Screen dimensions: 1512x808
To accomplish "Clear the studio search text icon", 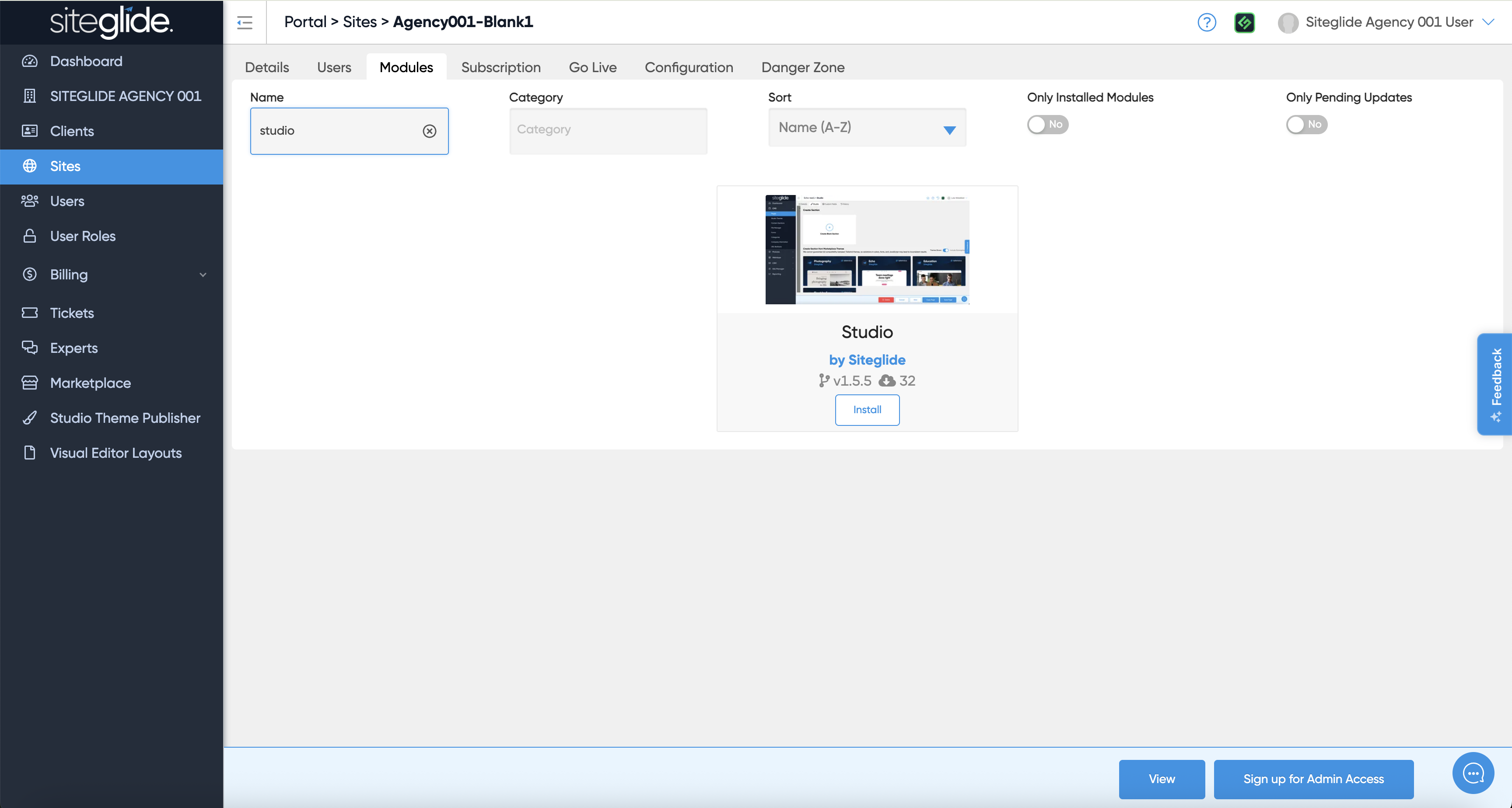I will point(430,131).
